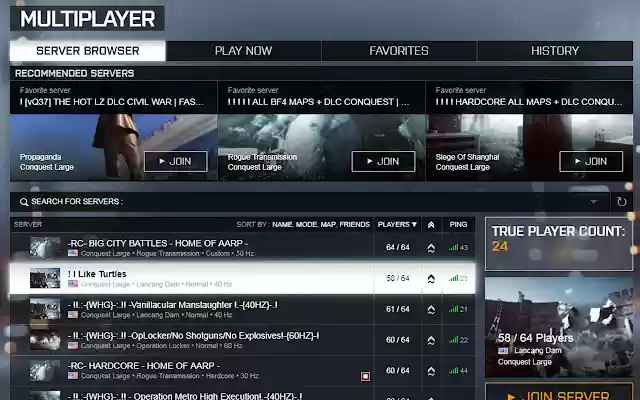This screenshot has width=640, height=400.
Task: Sort servers by Friends
Action: coord(355,224)
